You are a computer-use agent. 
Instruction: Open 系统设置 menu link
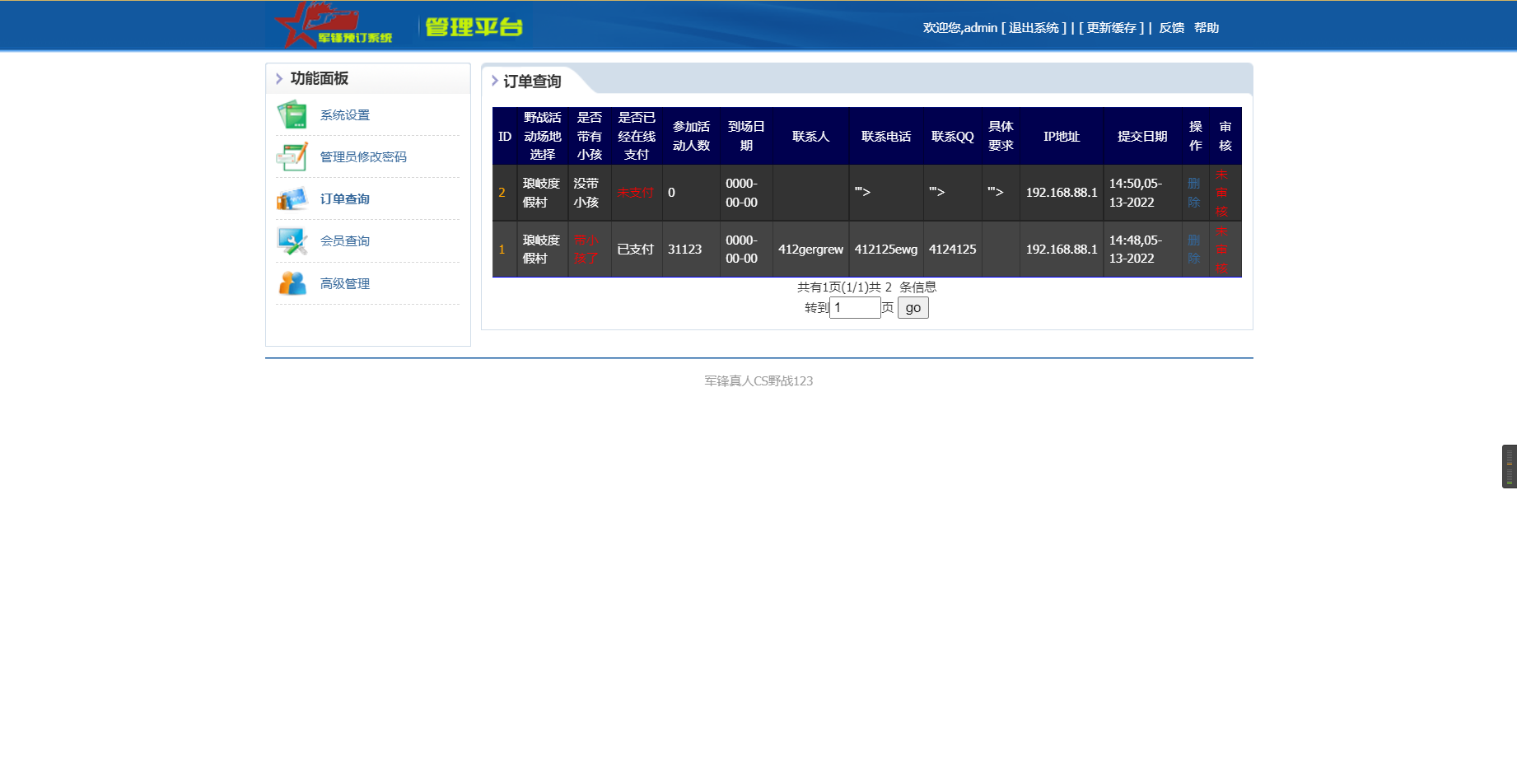(x=345, y=115)
